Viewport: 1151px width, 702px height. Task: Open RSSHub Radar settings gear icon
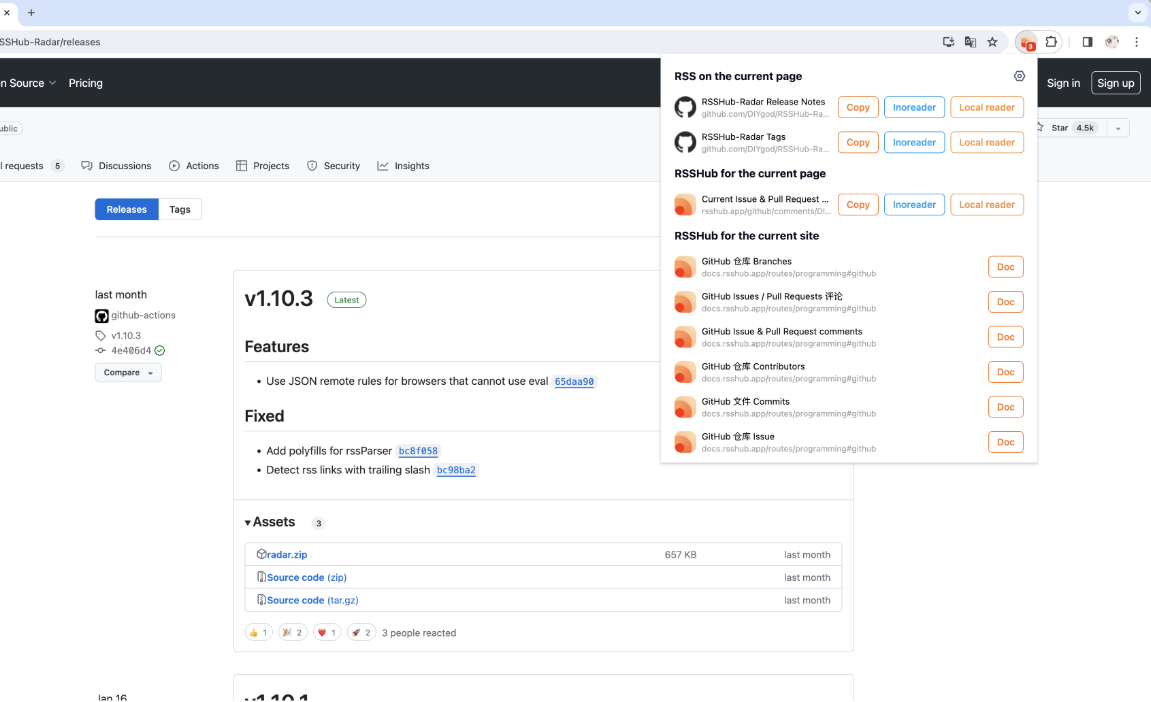click(x=1019, y=76)
